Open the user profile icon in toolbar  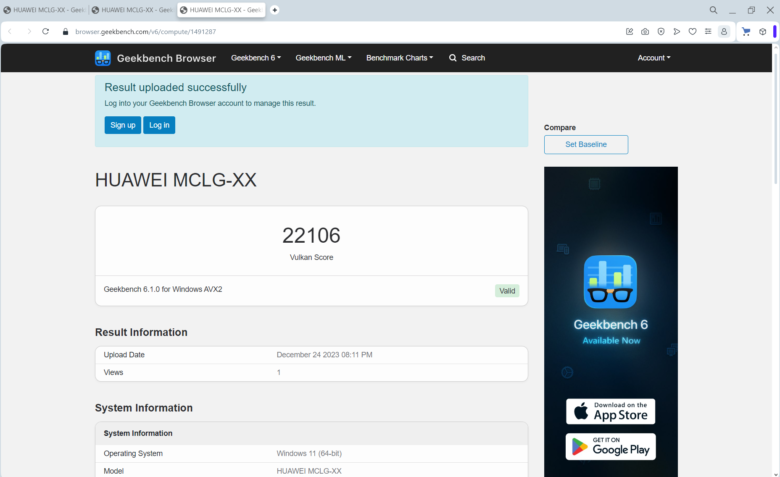click(724, 31)
